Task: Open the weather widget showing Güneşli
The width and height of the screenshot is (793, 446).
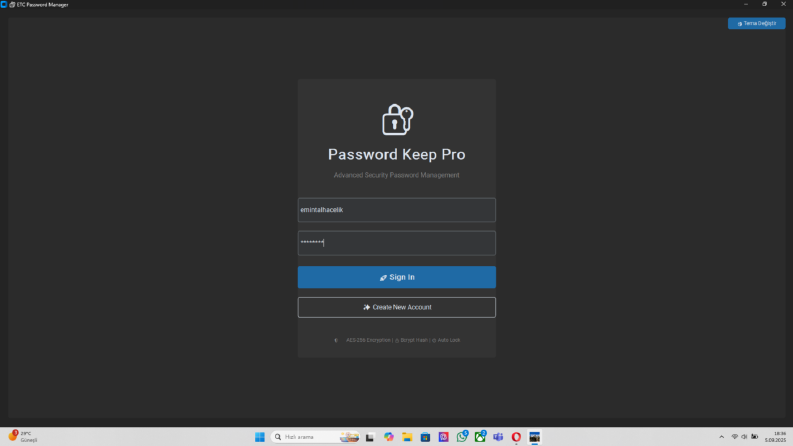Action: click(23, 436)
